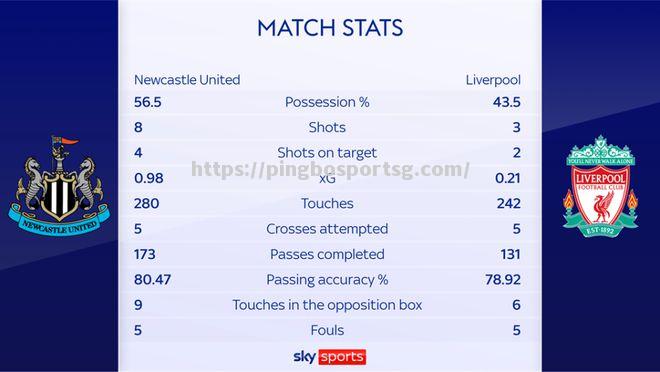Click Liverpool's 43.5 possession value

tap(507, 102)
